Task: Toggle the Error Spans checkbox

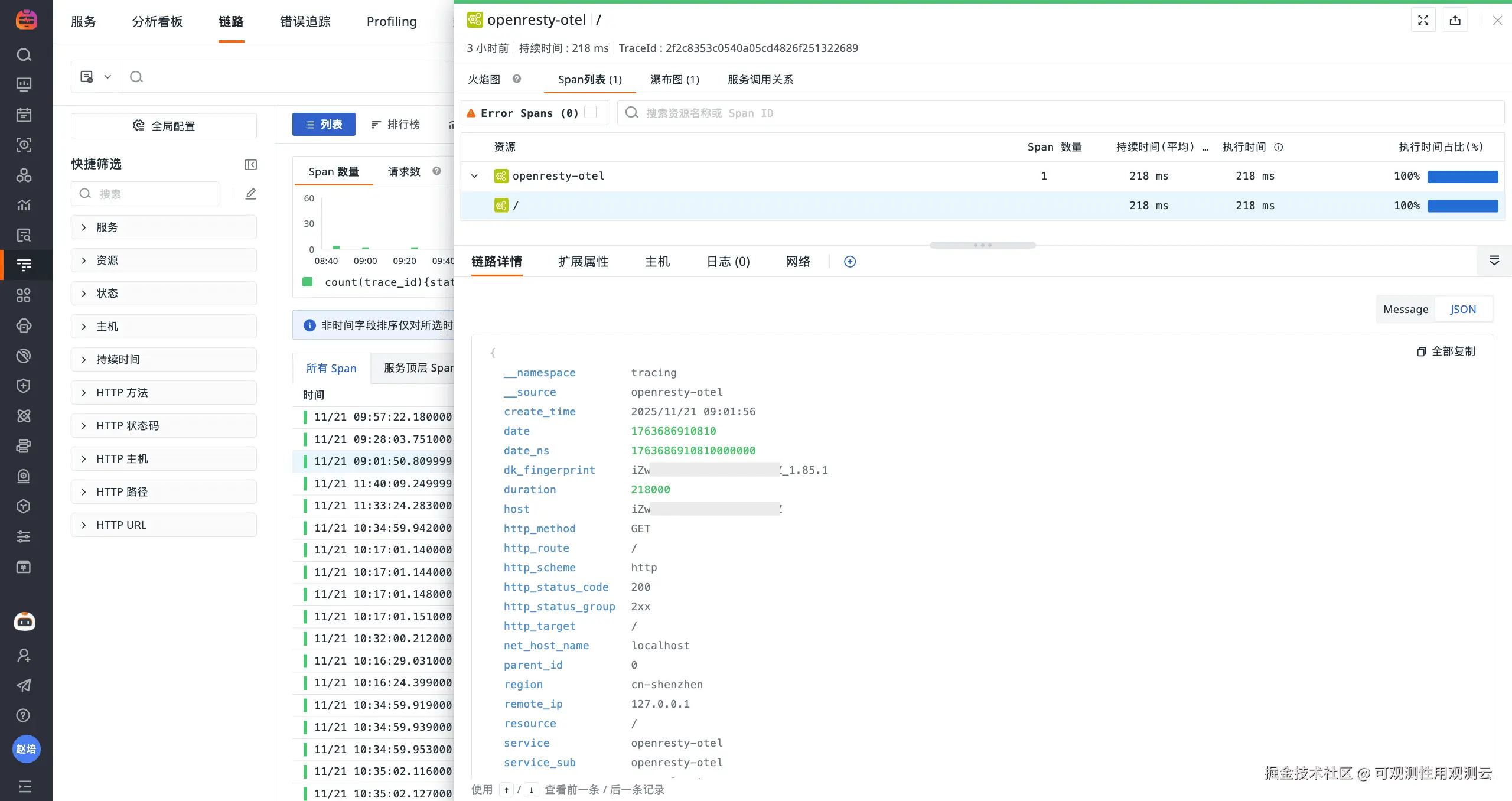Action: pyautogui.click(x=590, y=112)
